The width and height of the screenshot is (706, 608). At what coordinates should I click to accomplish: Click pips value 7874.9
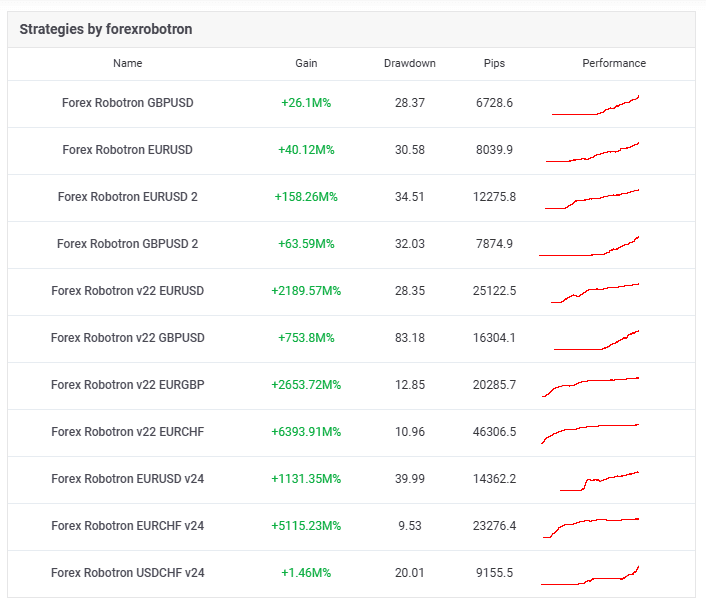point(494,244)
